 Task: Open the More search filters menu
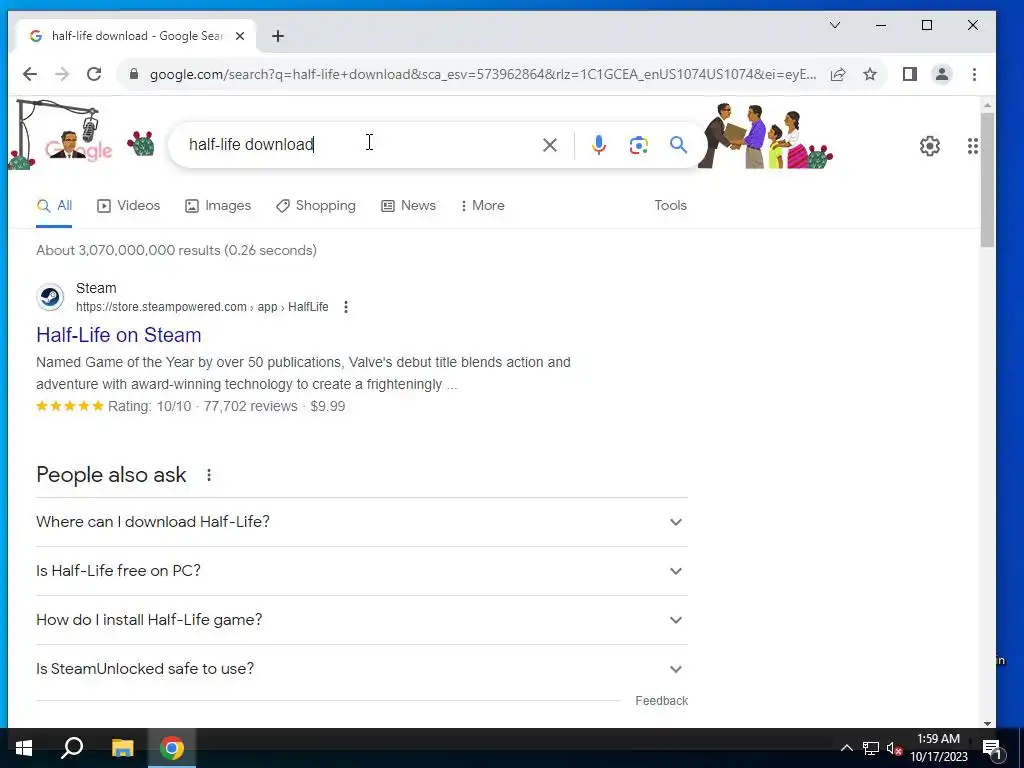click(482, 206)
